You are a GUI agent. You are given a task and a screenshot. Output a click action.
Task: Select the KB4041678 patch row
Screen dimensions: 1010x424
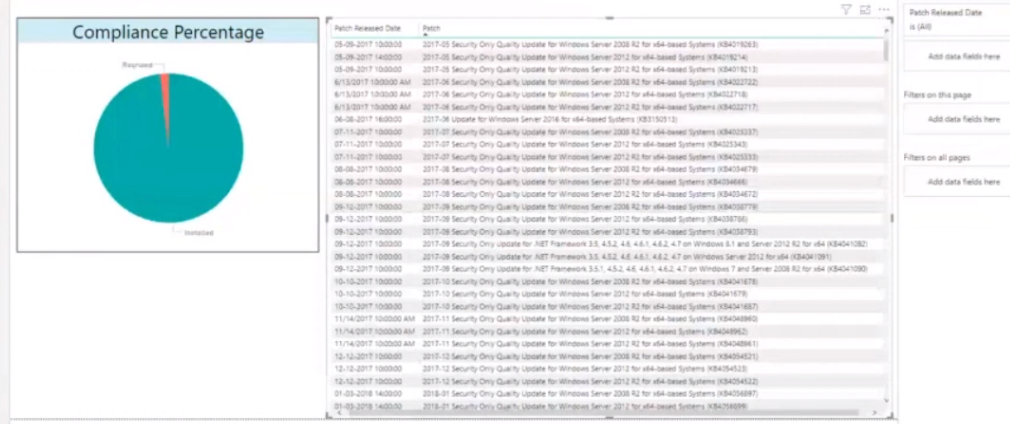click(608, 282)
